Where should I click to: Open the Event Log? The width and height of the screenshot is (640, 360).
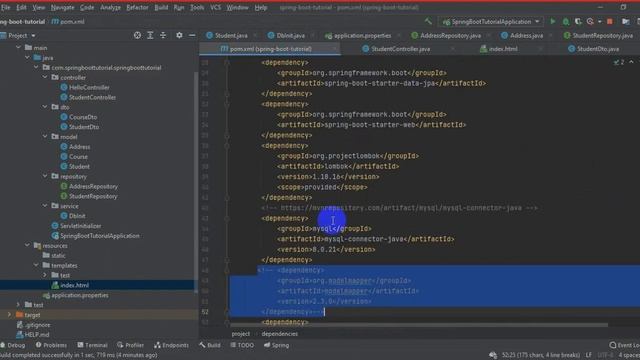point(625,345)
